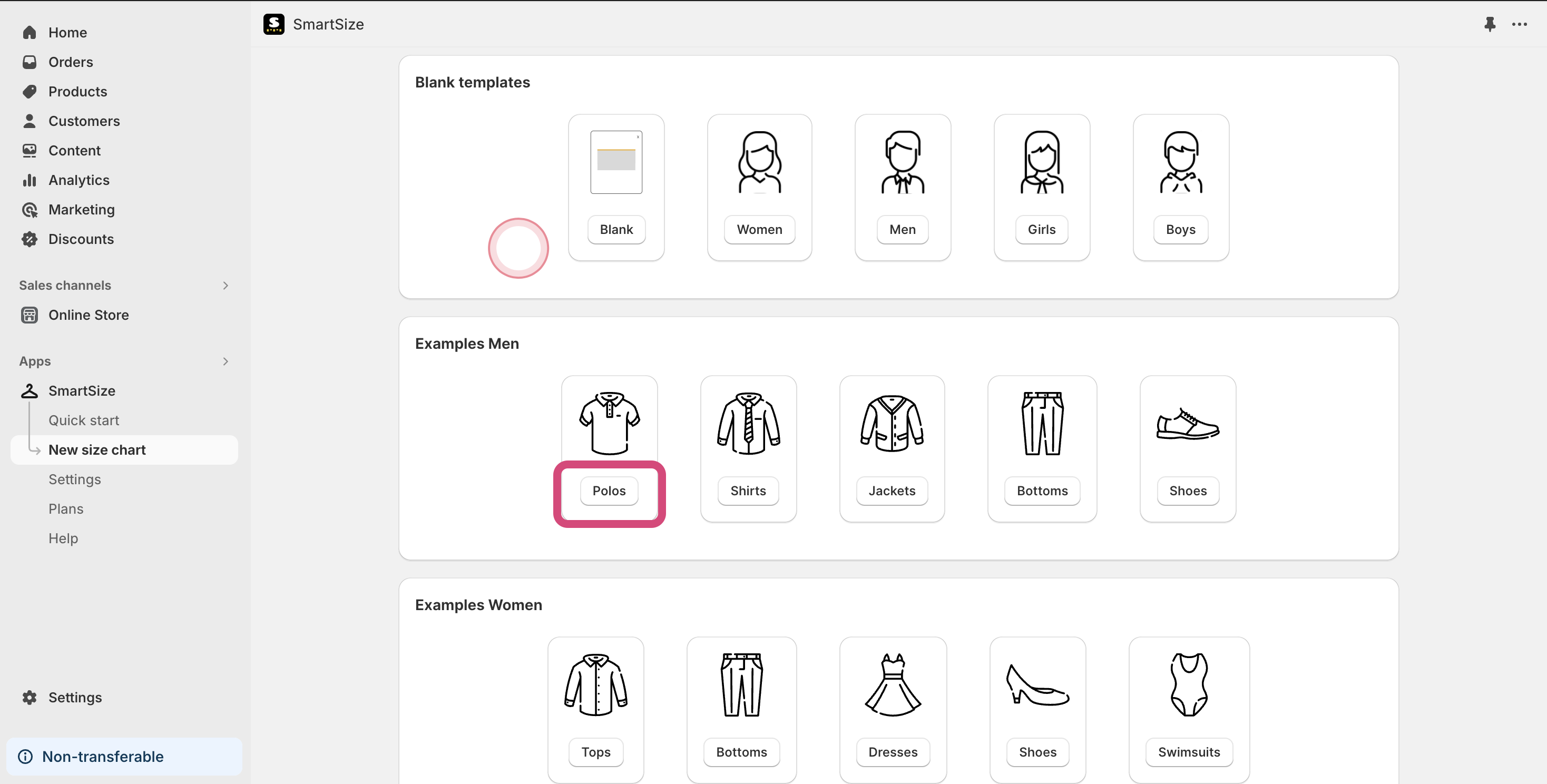Image resolution: width=1547 pixels, height=784 pixels.
Task: Select the Polos example button
Action: pyautogui.click(x=609, y=491)
